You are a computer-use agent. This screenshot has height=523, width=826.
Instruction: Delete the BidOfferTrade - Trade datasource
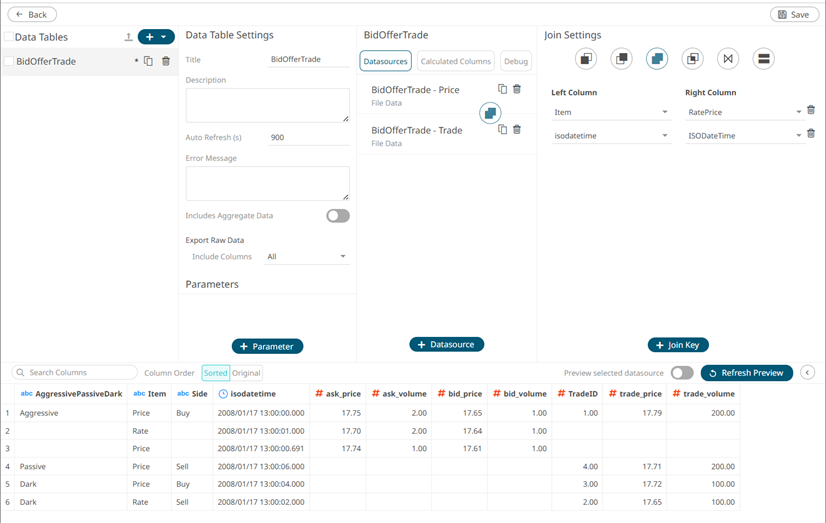pos(517,129)
